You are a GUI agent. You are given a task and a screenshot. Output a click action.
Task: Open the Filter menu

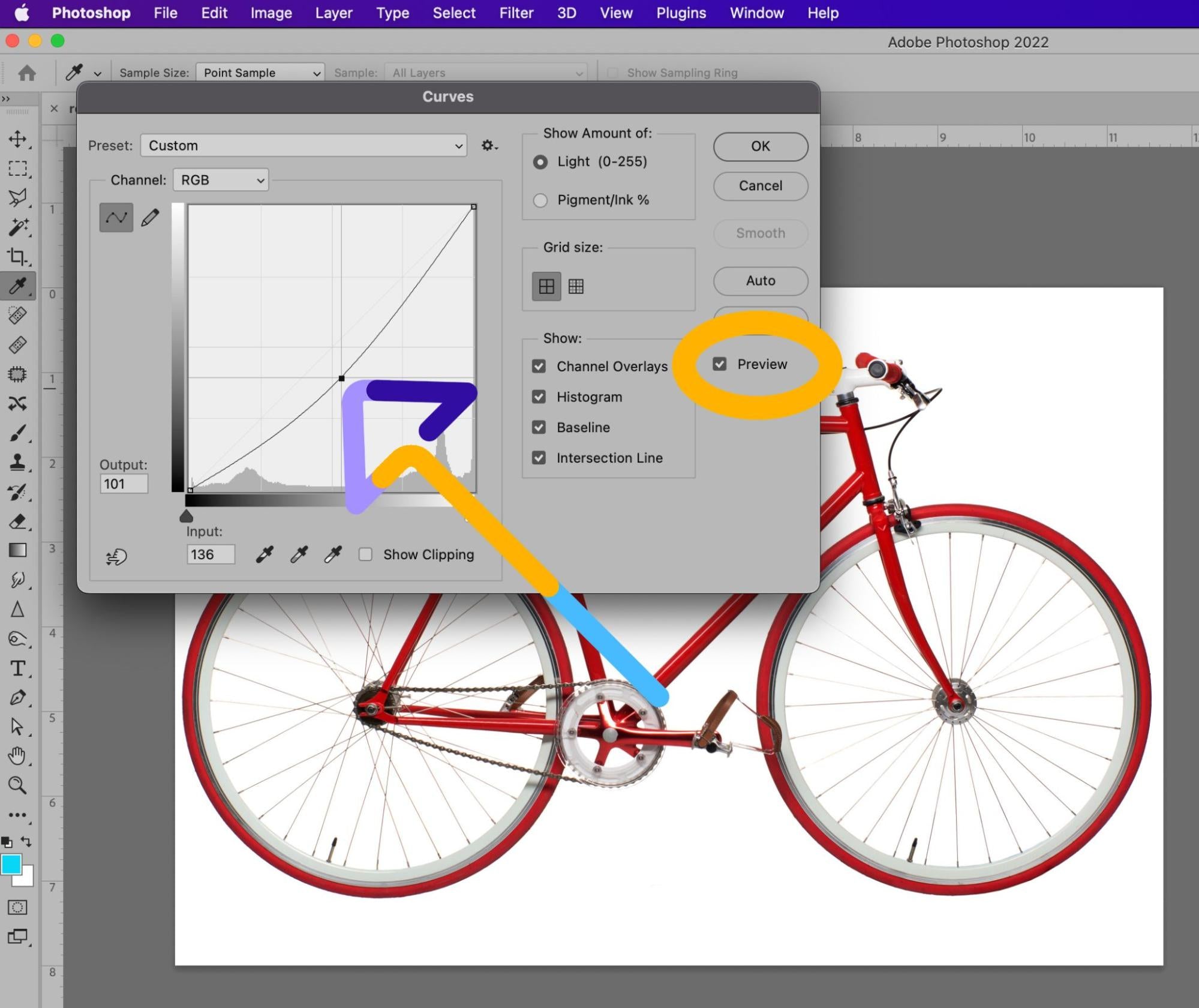pos(517,12)
